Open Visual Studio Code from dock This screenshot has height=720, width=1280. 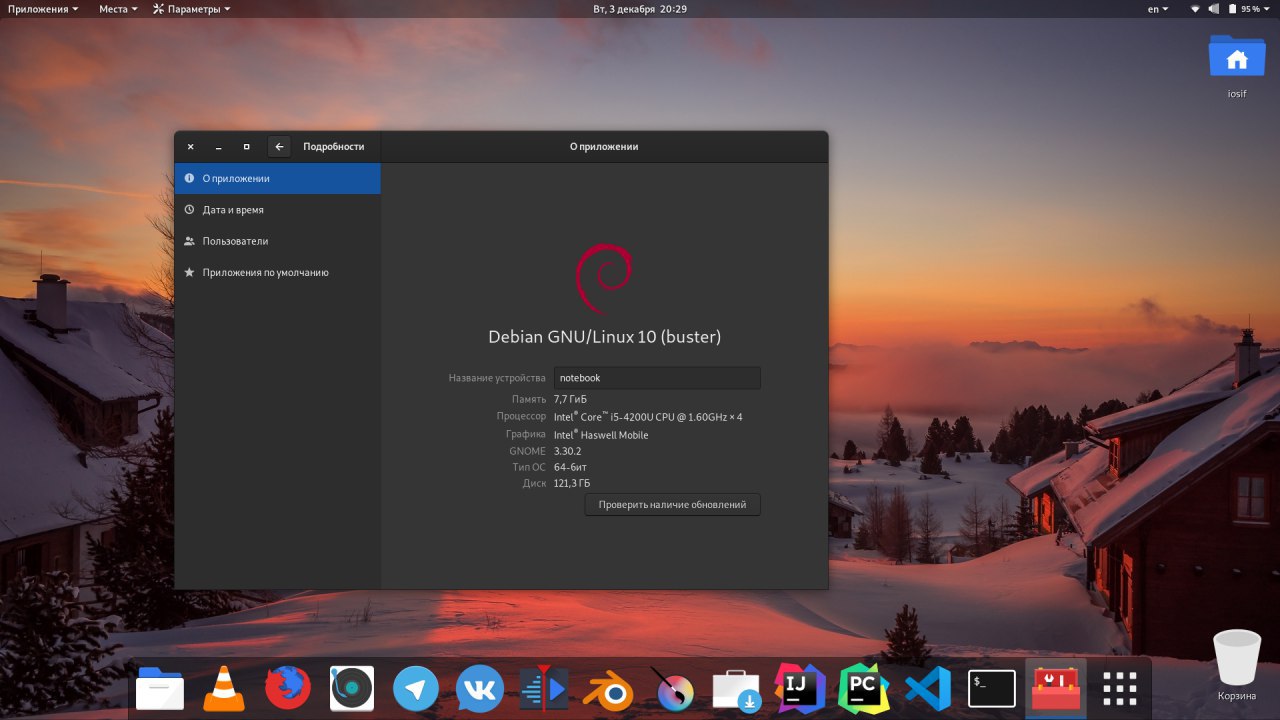(928, 688)
